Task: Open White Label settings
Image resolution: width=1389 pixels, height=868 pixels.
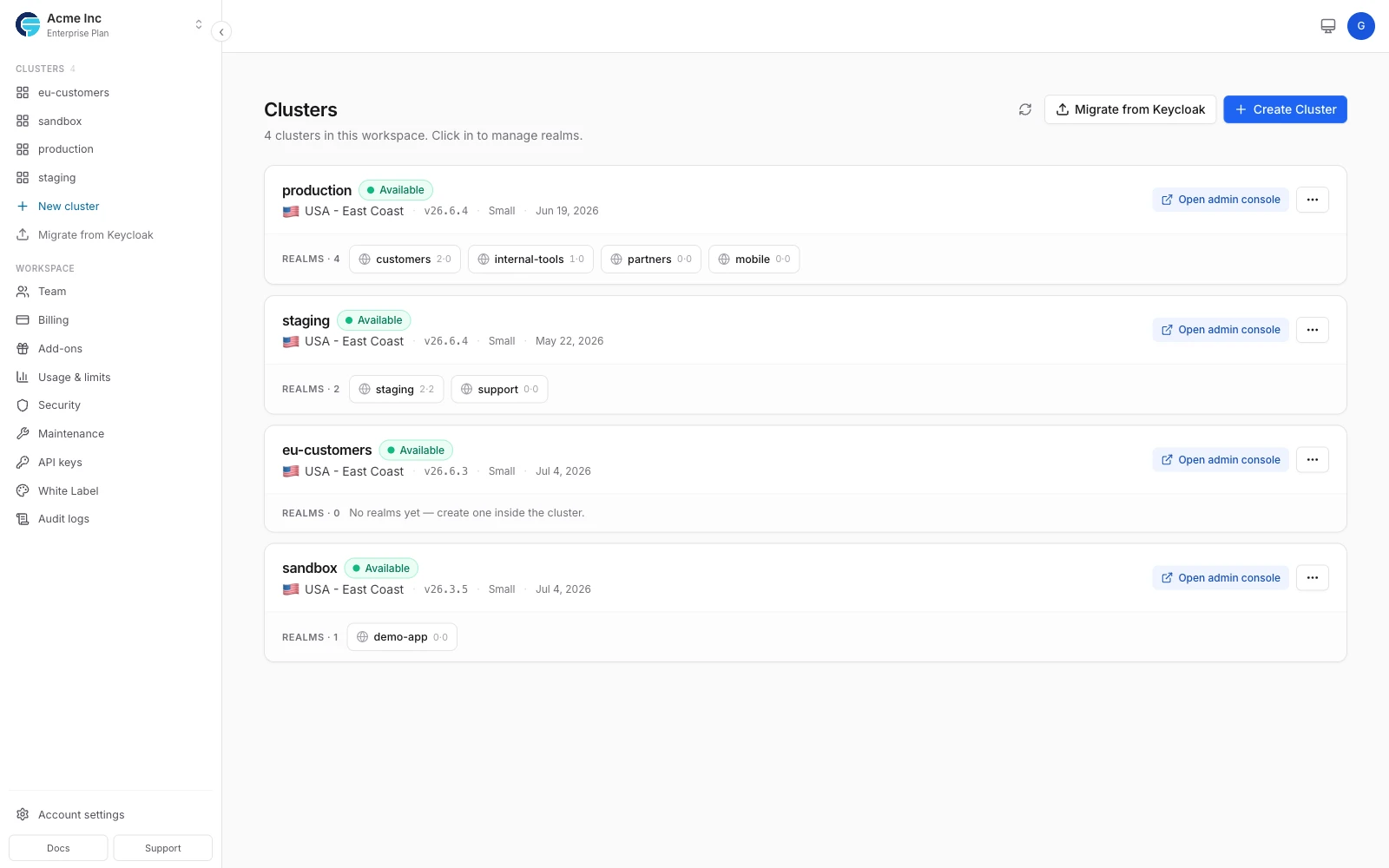Action: [x=111, y=491]
